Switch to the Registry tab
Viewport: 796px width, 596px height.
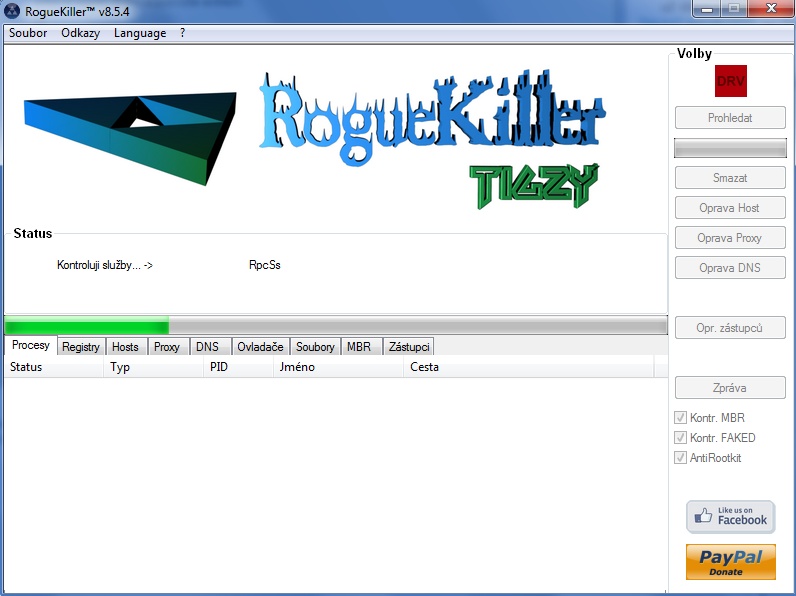(x=80, y=347)
